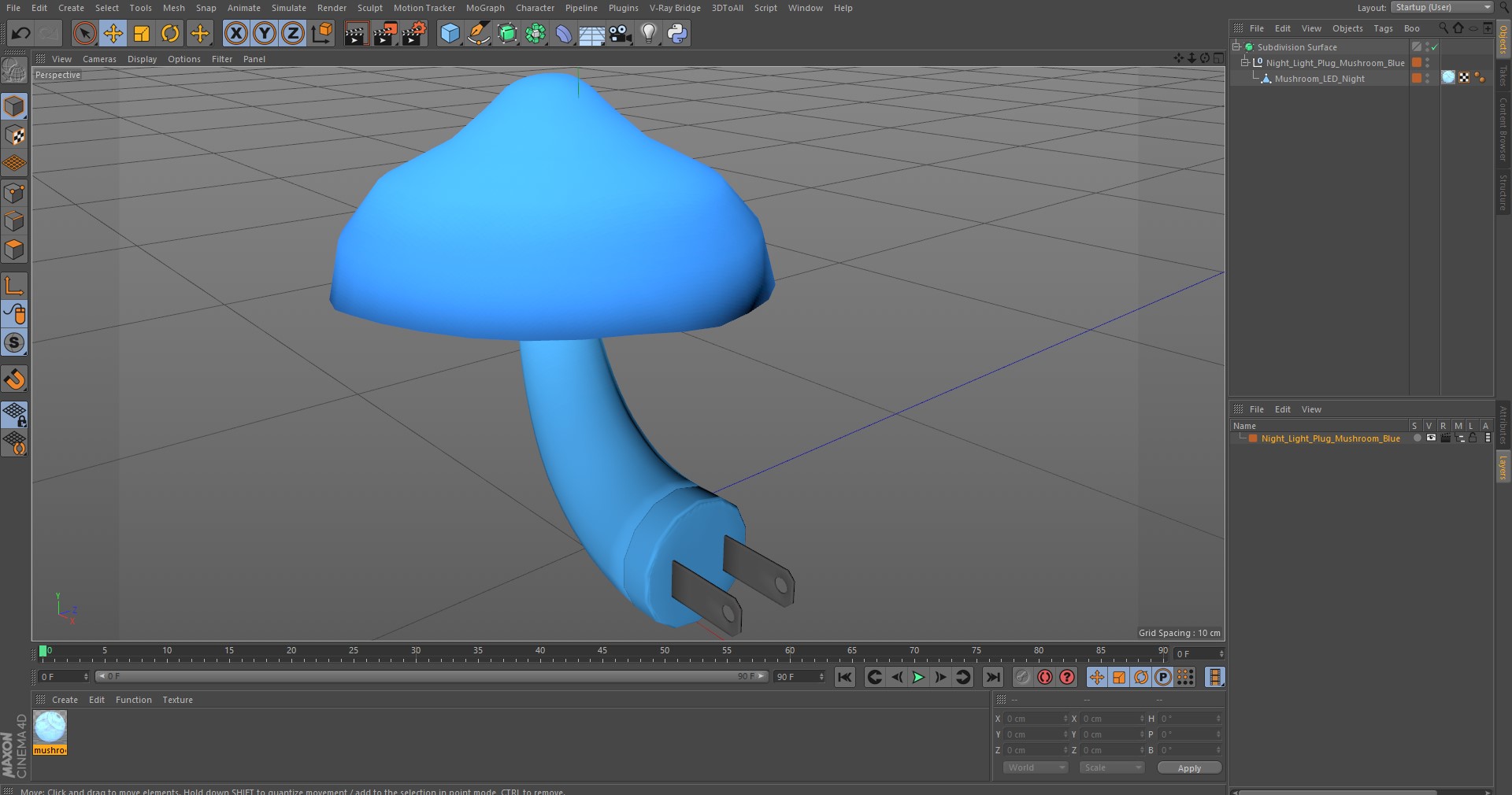Open the Sculpt menu
This screenshot has height=795, width=1512.
click(369, 8)
